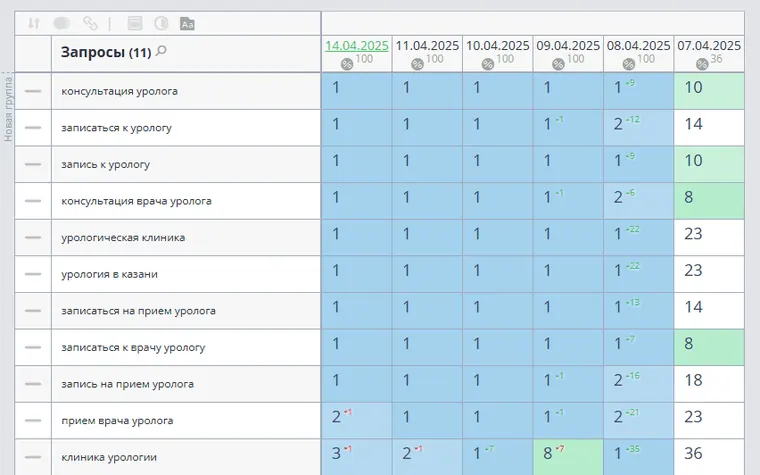Click position 18 for запись на прием уролога
The width and height of the screenshot is (760, 475).
(693, 380)
